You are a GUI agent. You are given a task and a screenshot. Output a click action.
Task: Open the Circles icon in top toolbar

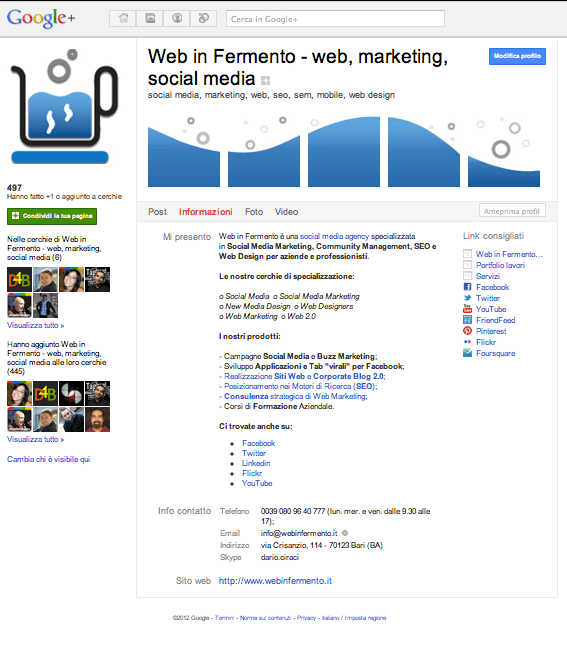click(203, 18)
